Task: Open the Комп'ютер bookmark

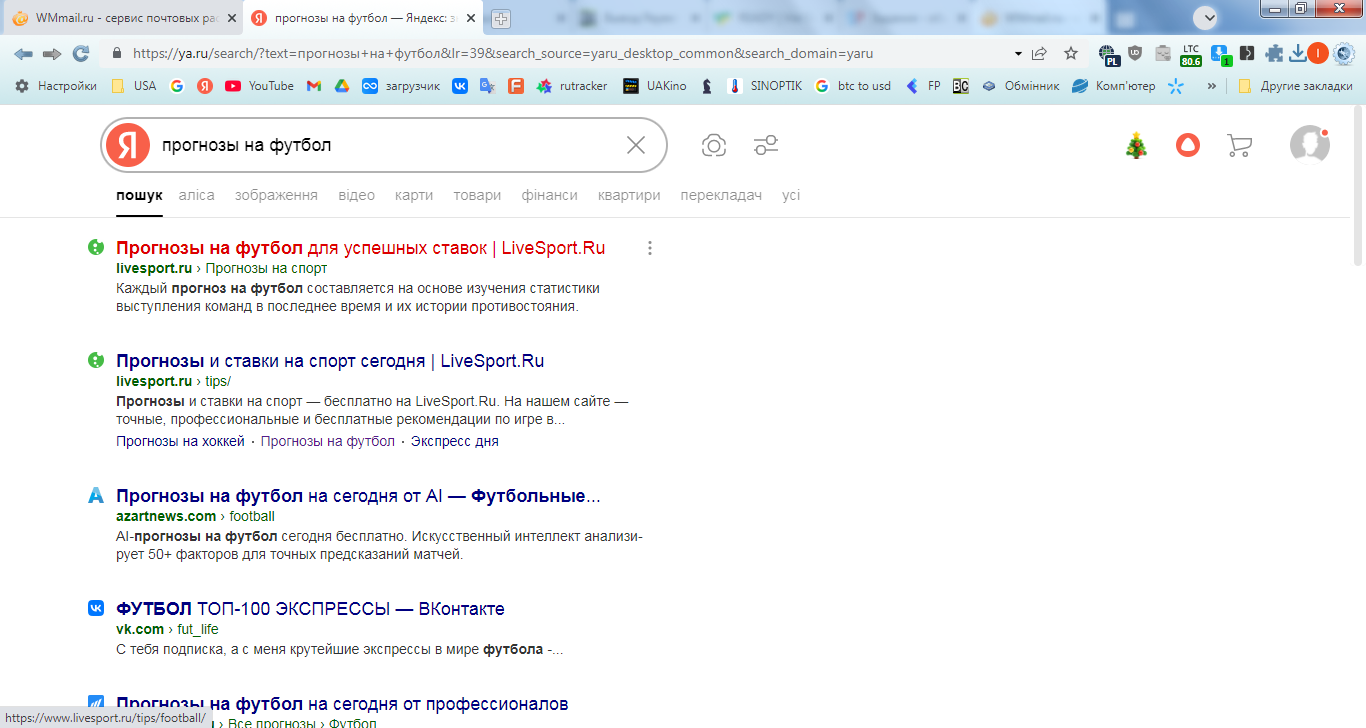Action: tap(1114, 86)
